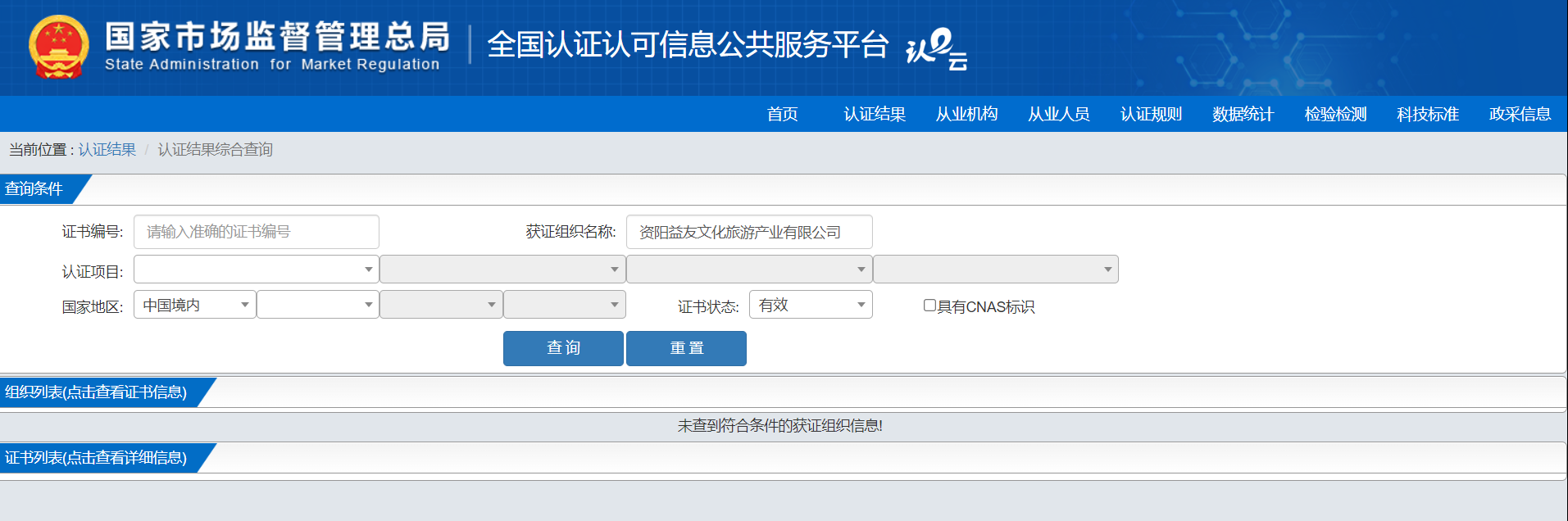Expand the fourth 认证项目 dropdown
The image size is (1568, 521).
click(x=996, y=270)
